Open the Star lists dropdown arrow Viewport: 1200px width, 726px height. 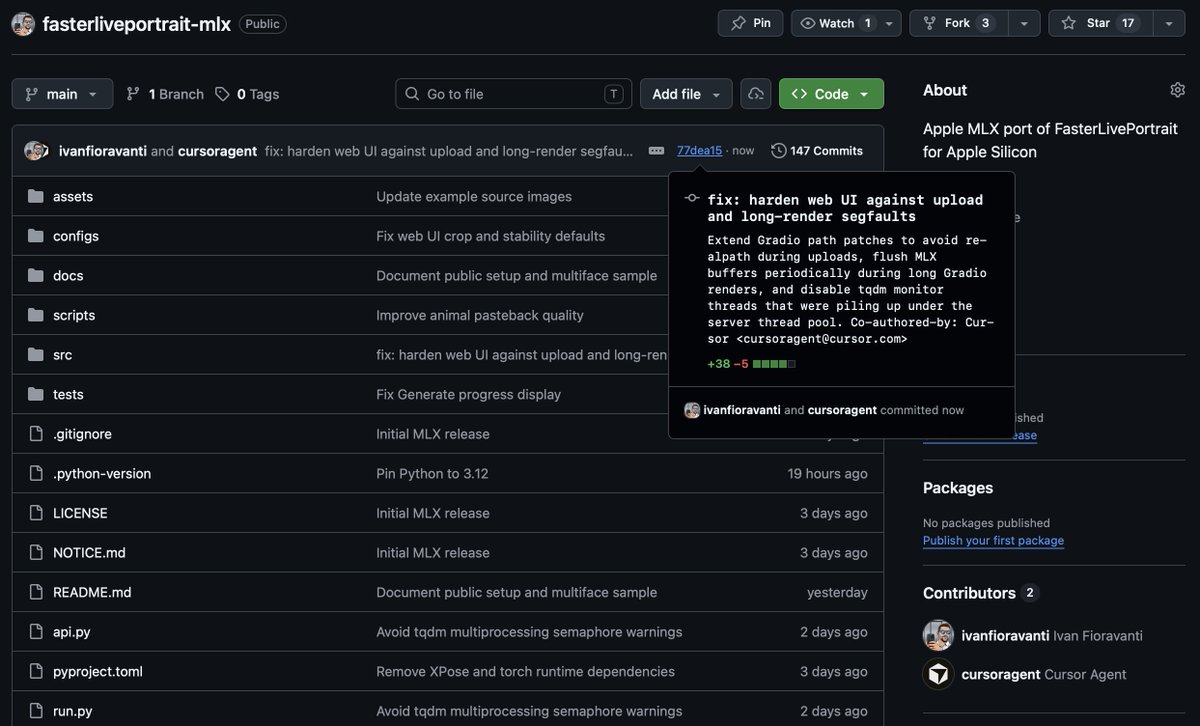[1169, 23]
